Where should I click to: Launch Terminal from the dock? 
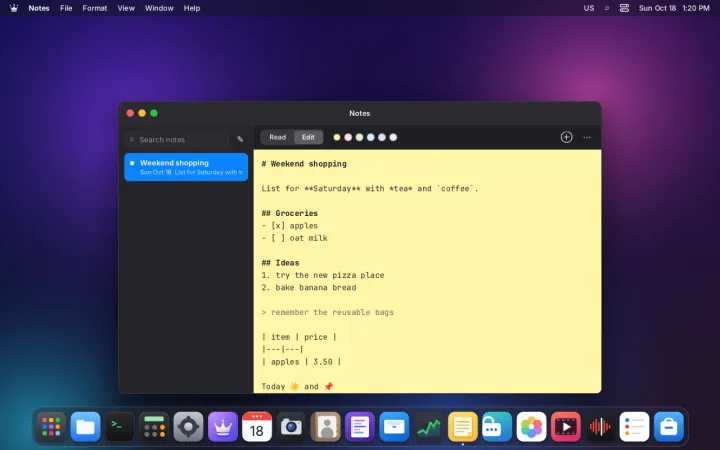tap(120, 427)
